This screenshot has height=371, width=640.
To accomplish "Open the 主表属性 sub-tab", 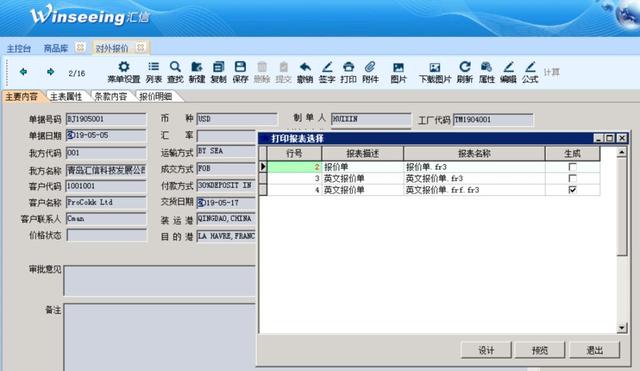I will click(x=66, y=96).
